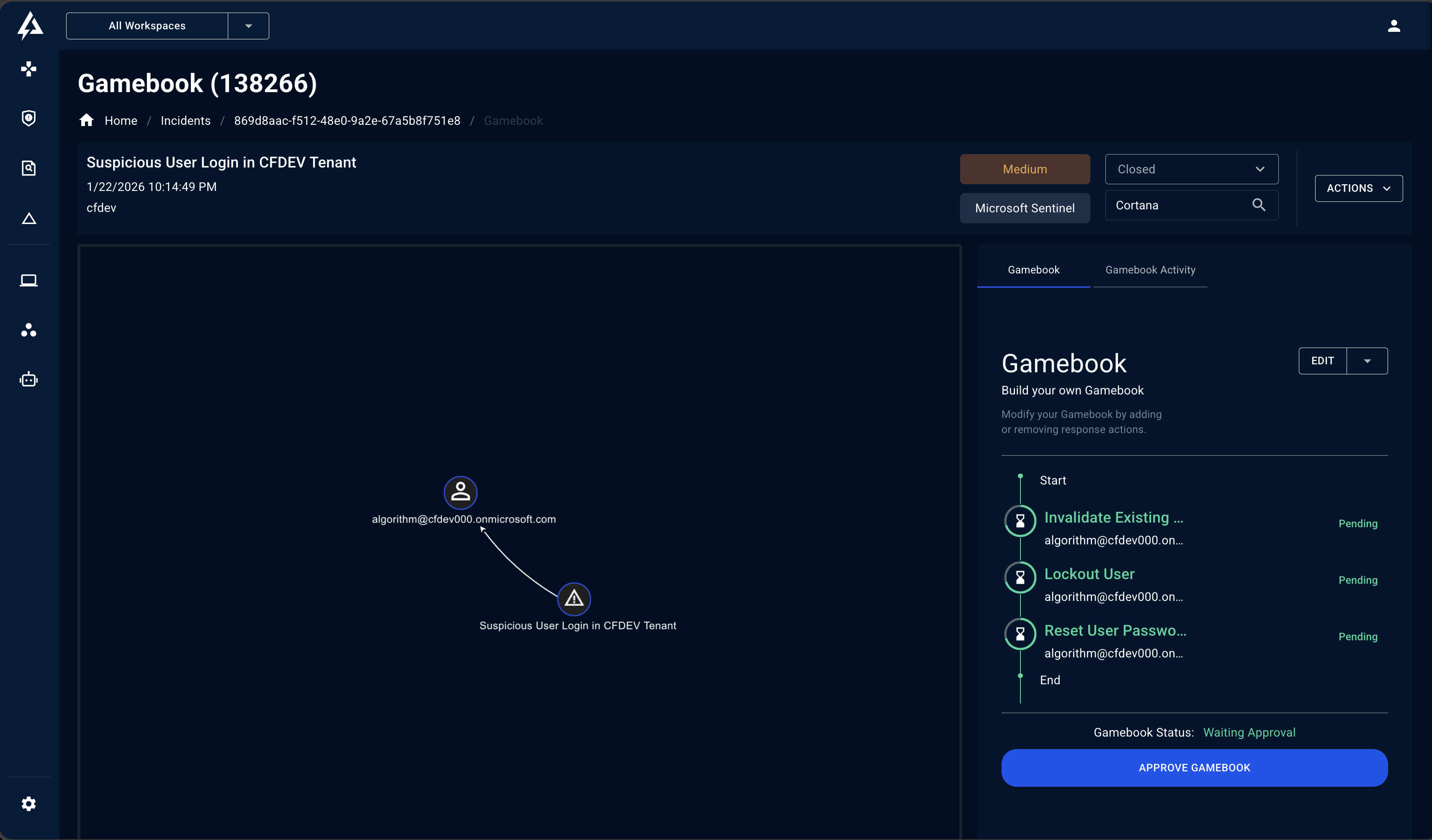The width and height of the screenshot is (1432, 840).
Task: Select the Gamebook tab
Action: pos(1033,269)
